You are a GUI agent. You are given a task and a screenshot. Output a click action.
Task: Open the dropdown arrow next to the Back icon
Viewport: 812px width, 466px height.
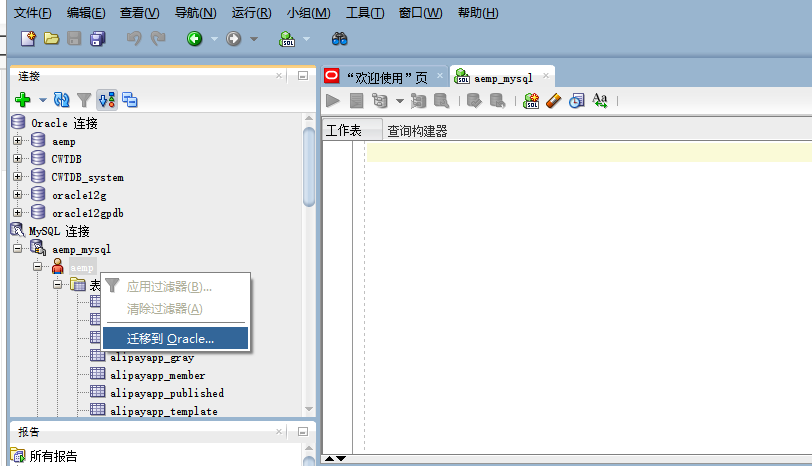(214, 39)
